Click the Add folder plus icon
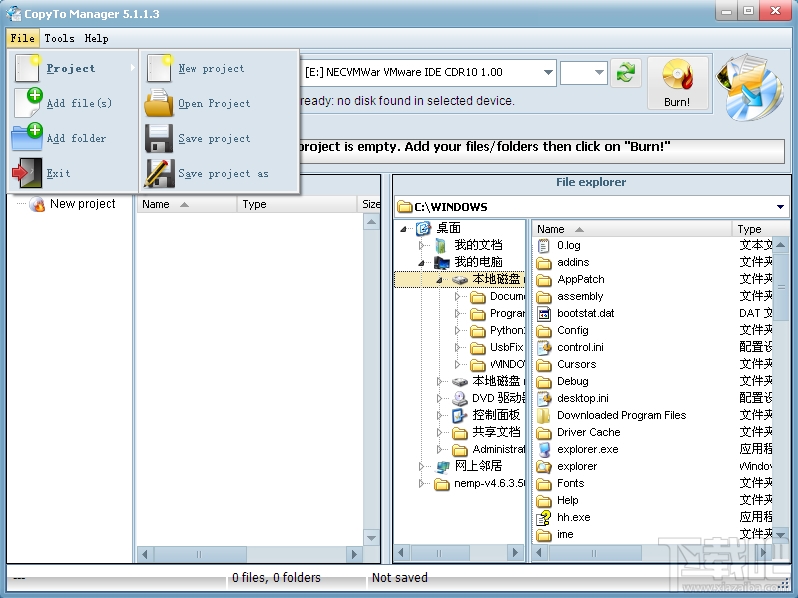Image resolution: width=798 pixels, height=598 pixels. pos(27,137)
